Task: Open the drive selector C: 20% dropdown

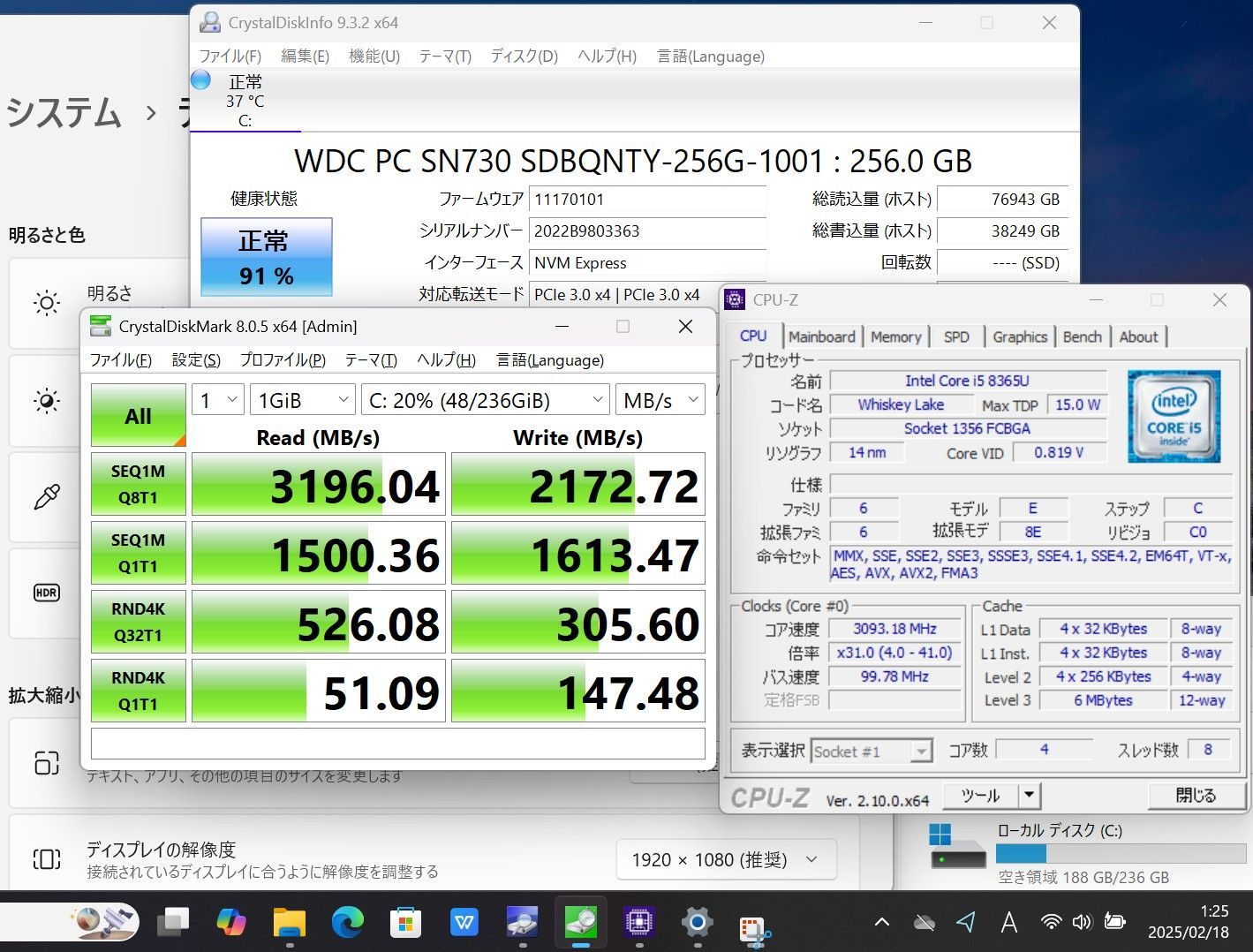Action: coord(485,400)
